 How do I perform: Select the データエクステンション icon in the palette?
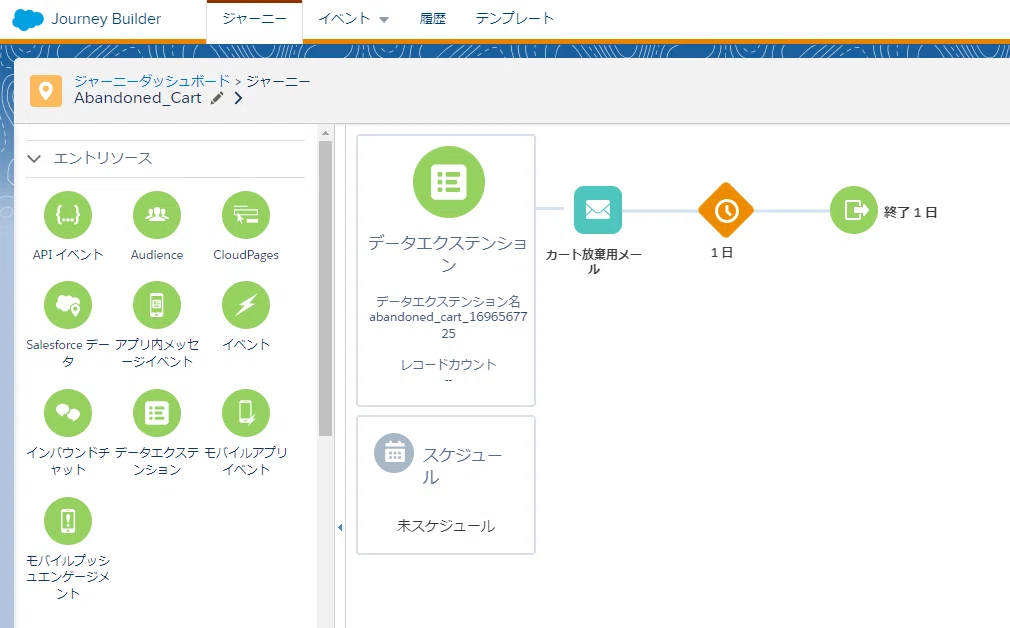point(157,413)
